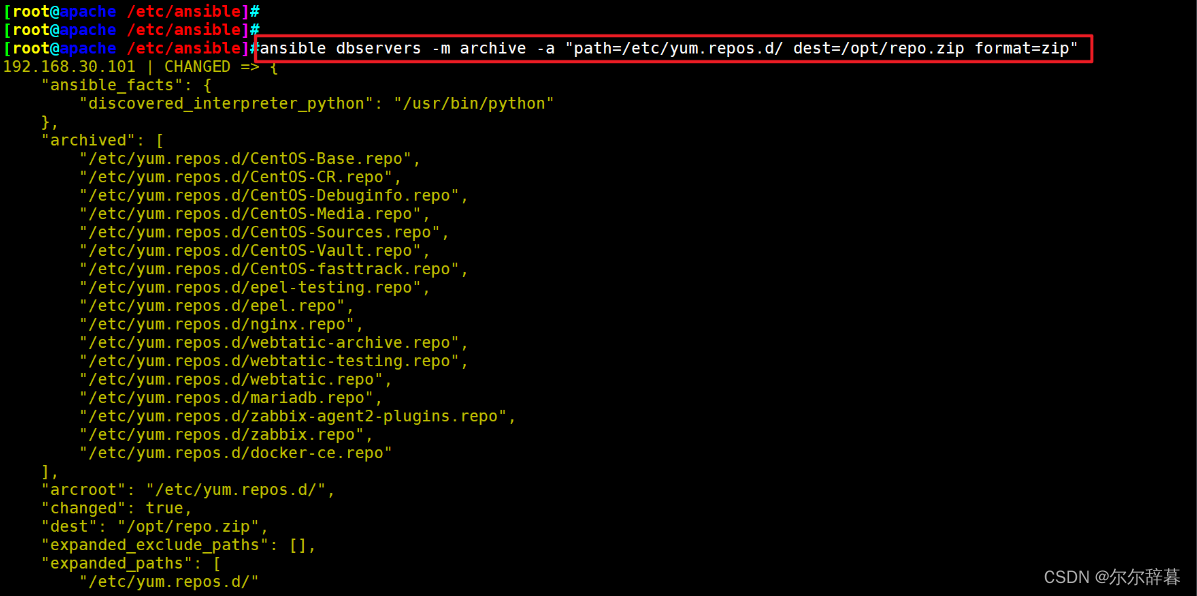Click epel-testing.repo path line
Image resolution: width=1197 pixels, height=596 pixels.
pyautogui.click(x=255, y=288)
